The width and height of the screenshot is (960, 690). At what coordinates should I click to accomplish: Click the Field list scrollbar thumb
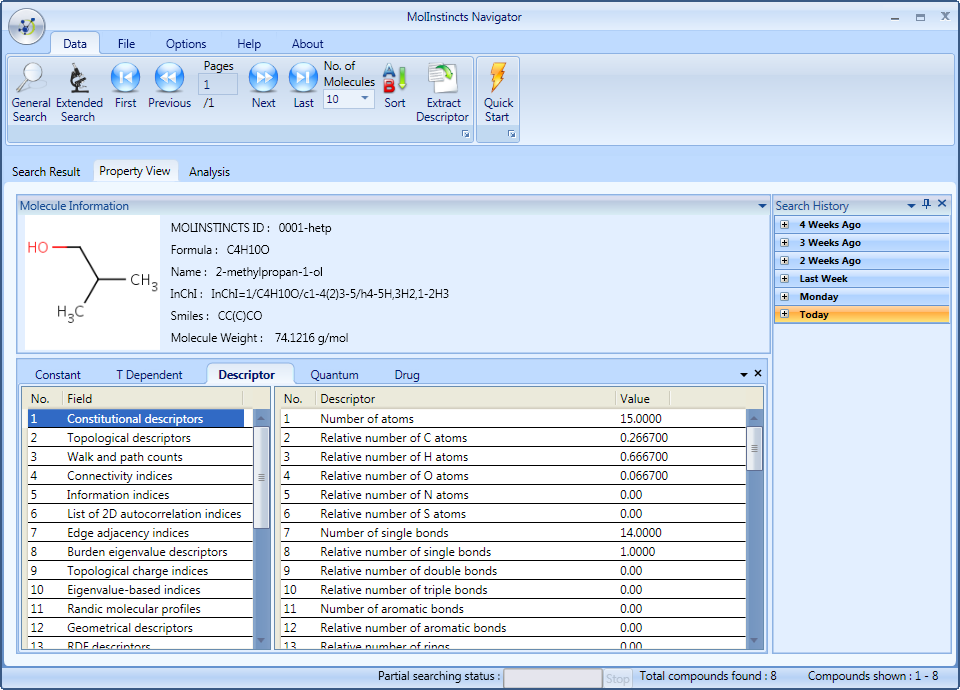261,478
